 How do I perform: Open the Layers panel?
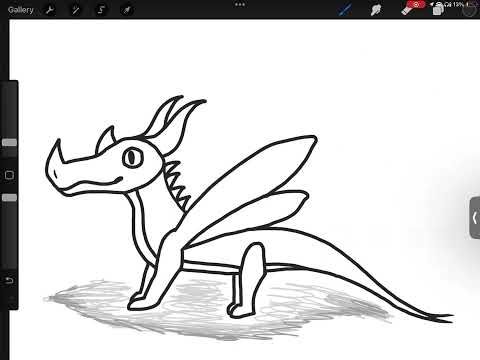coord(438,10)
